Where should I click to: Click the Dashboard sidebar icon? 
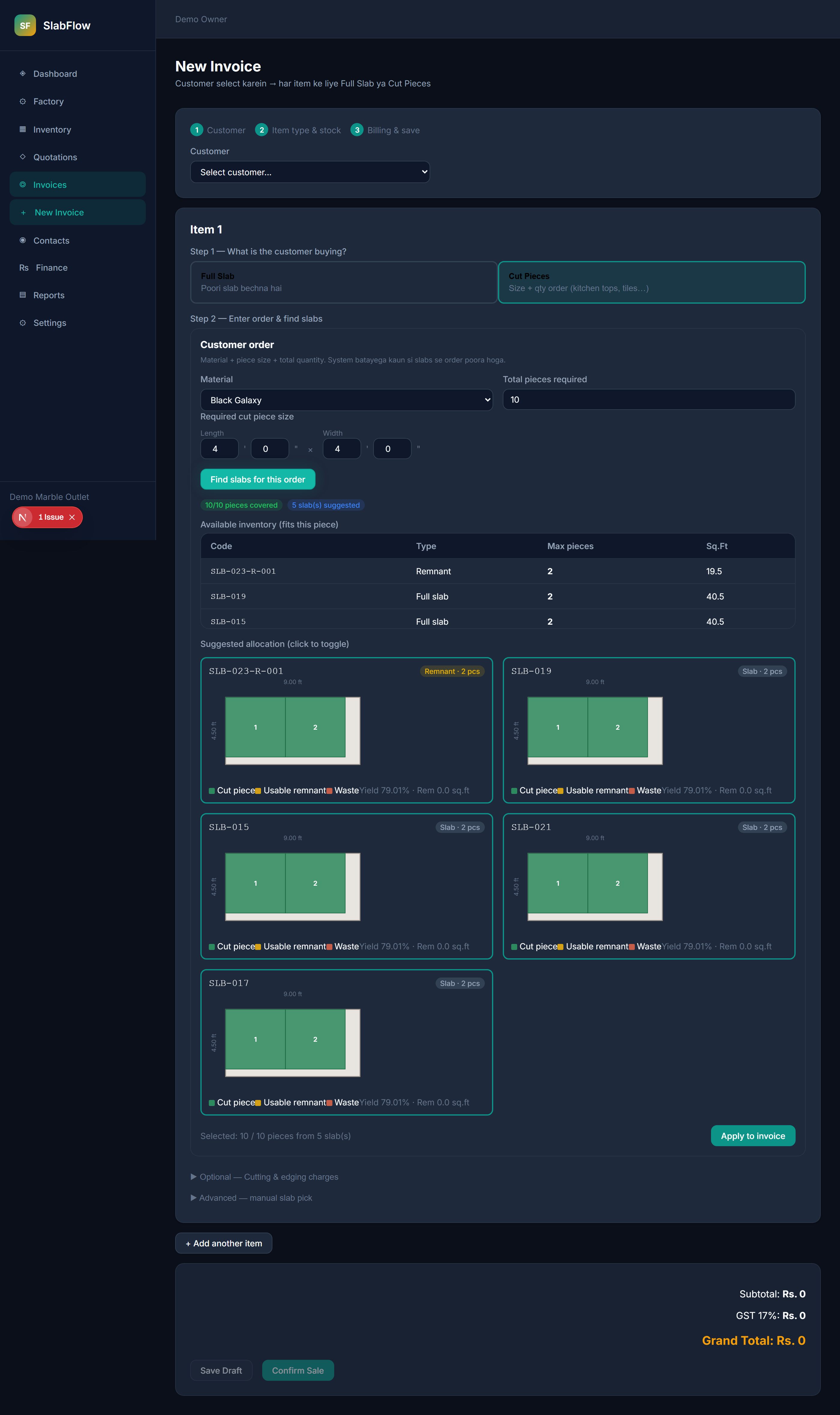click(x=22, y=74)
